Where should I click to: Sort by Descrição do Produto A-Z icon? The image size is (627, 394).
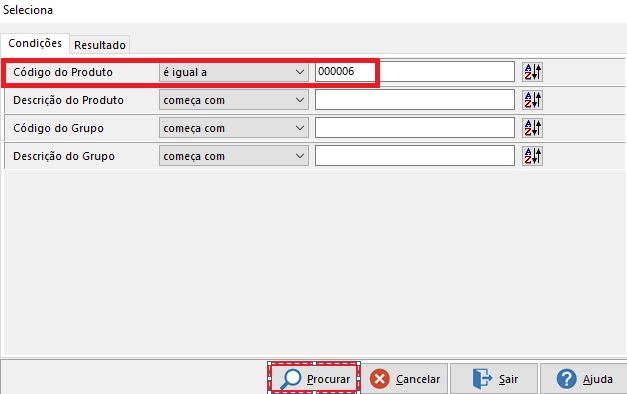532,100
